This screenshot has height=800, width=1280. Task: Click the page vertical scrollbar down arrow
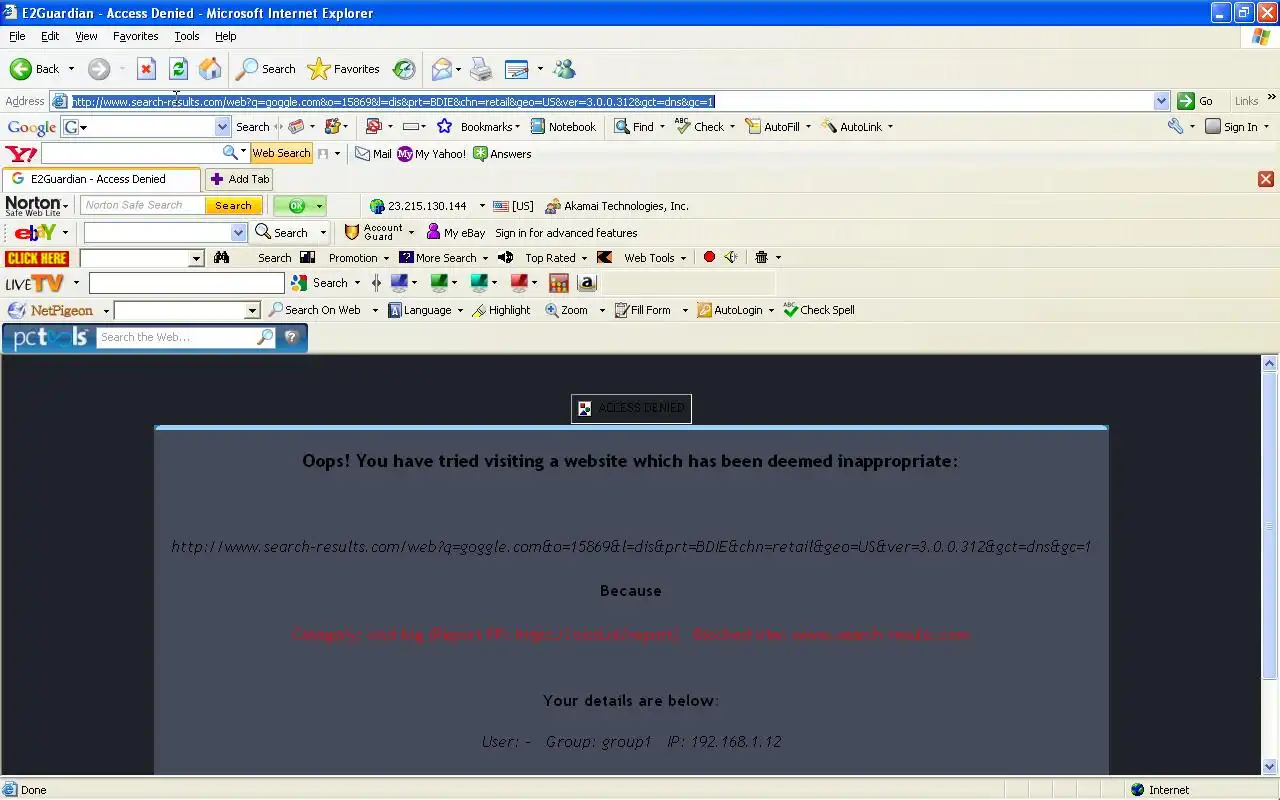pyautogui.click(x=1270, y=767)
